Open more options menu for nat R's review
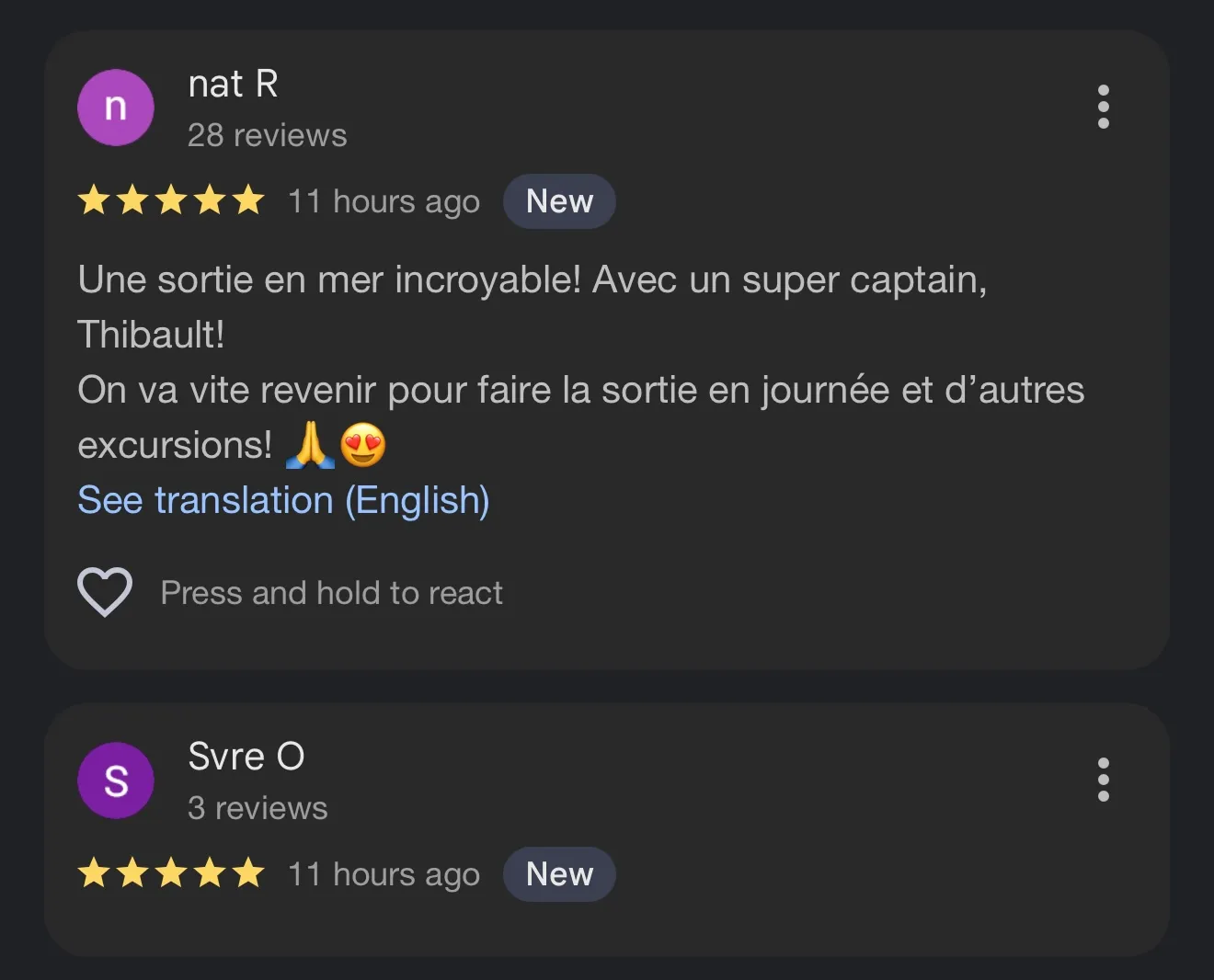 tap(1103, 108)
